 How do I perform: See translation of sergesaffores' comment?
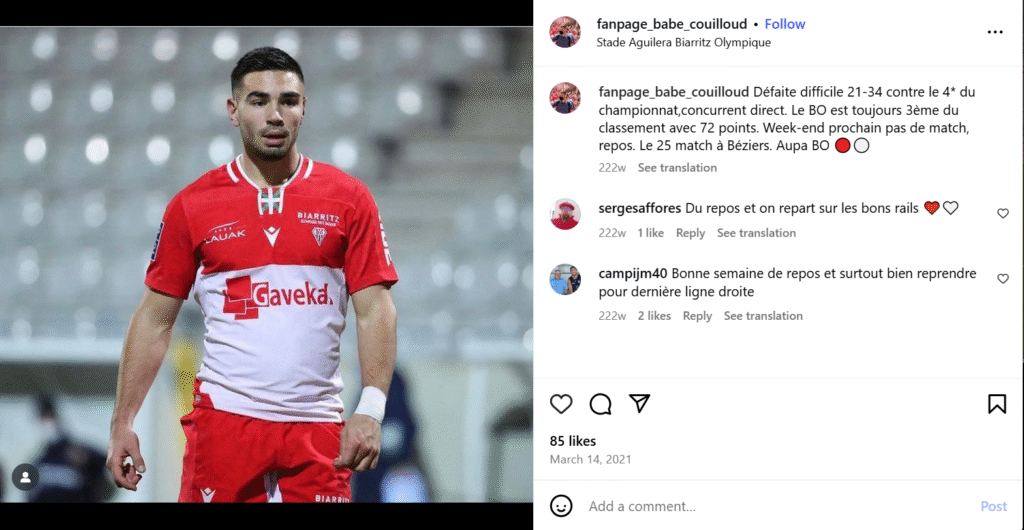pyautogui.click(x=756, y=233)
